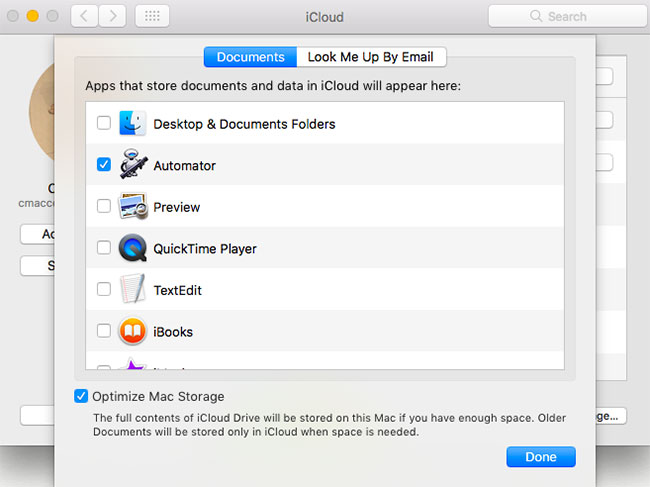Click the TextEdit app icon
This screenshot has width=650, height=487.
pos(133,290)
